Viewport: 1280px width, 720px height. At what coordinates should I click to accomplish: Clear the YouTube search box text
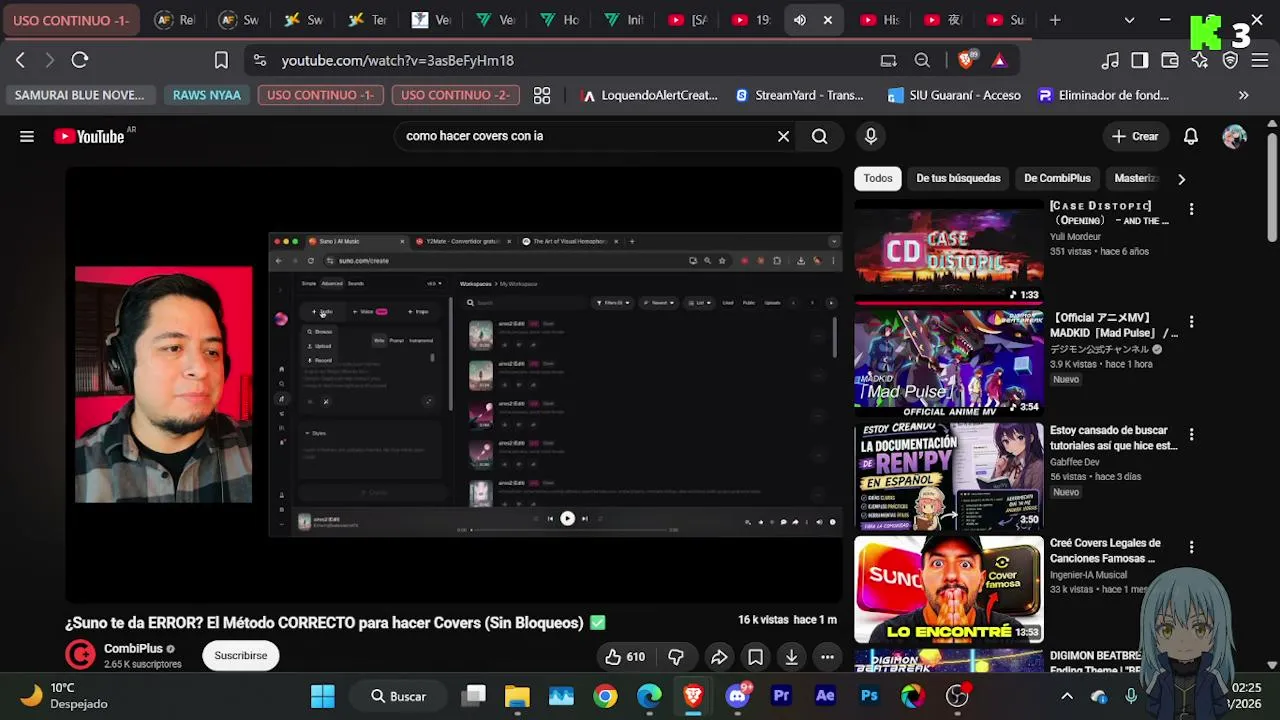coord(783,136)
